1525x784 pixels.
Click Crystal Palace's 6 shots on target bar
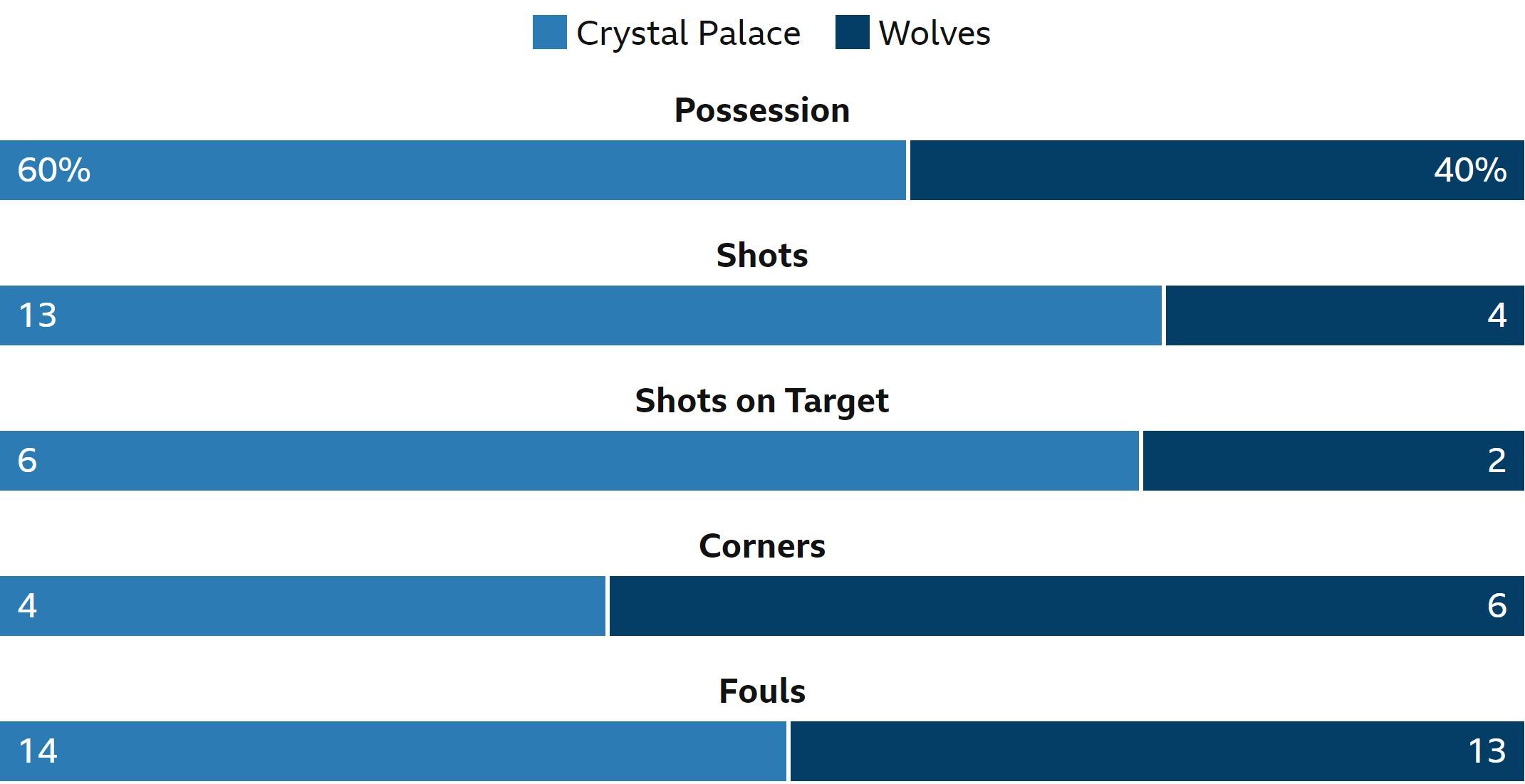coord(569,461)
